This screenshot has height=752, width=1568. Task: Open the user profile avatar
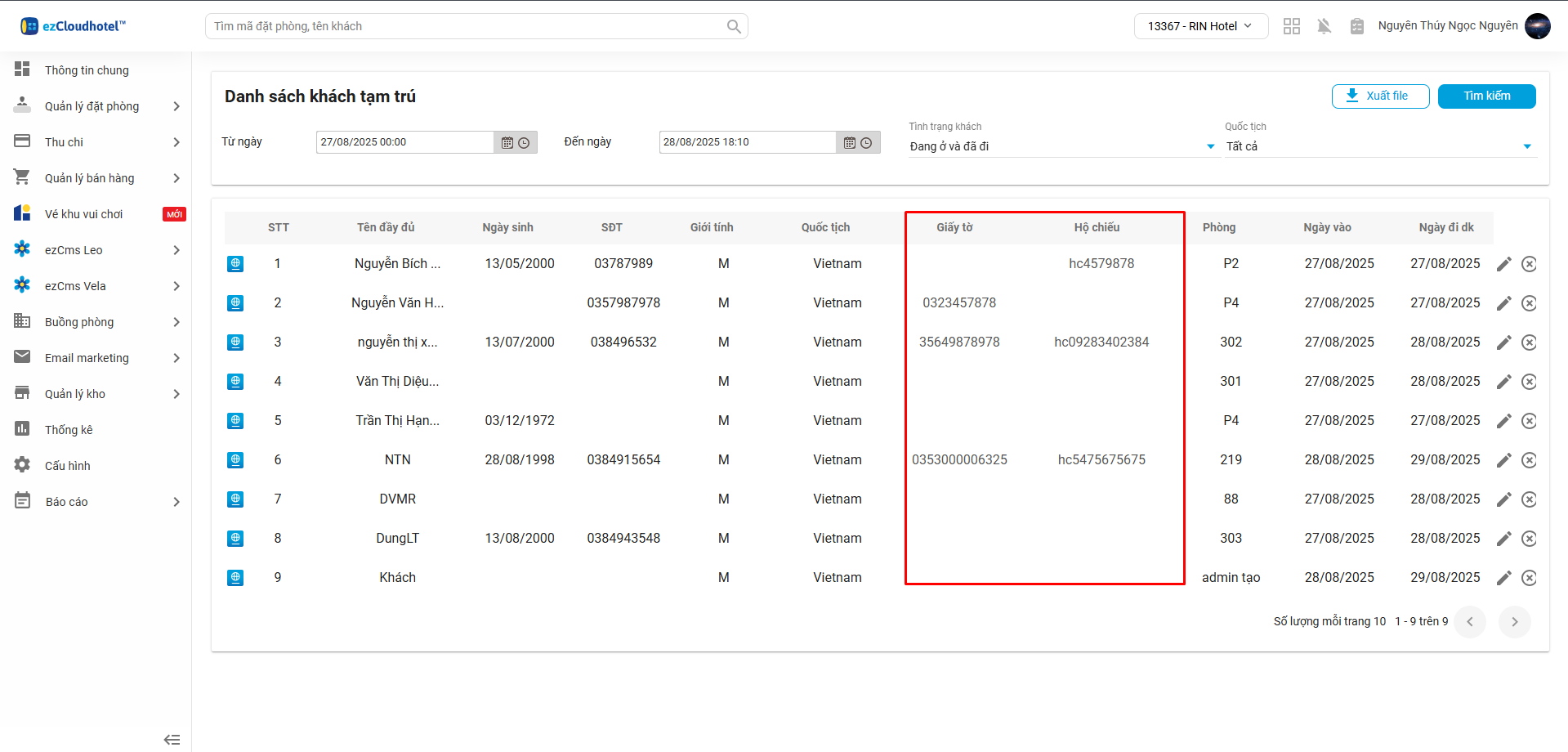click(1537, 26)
